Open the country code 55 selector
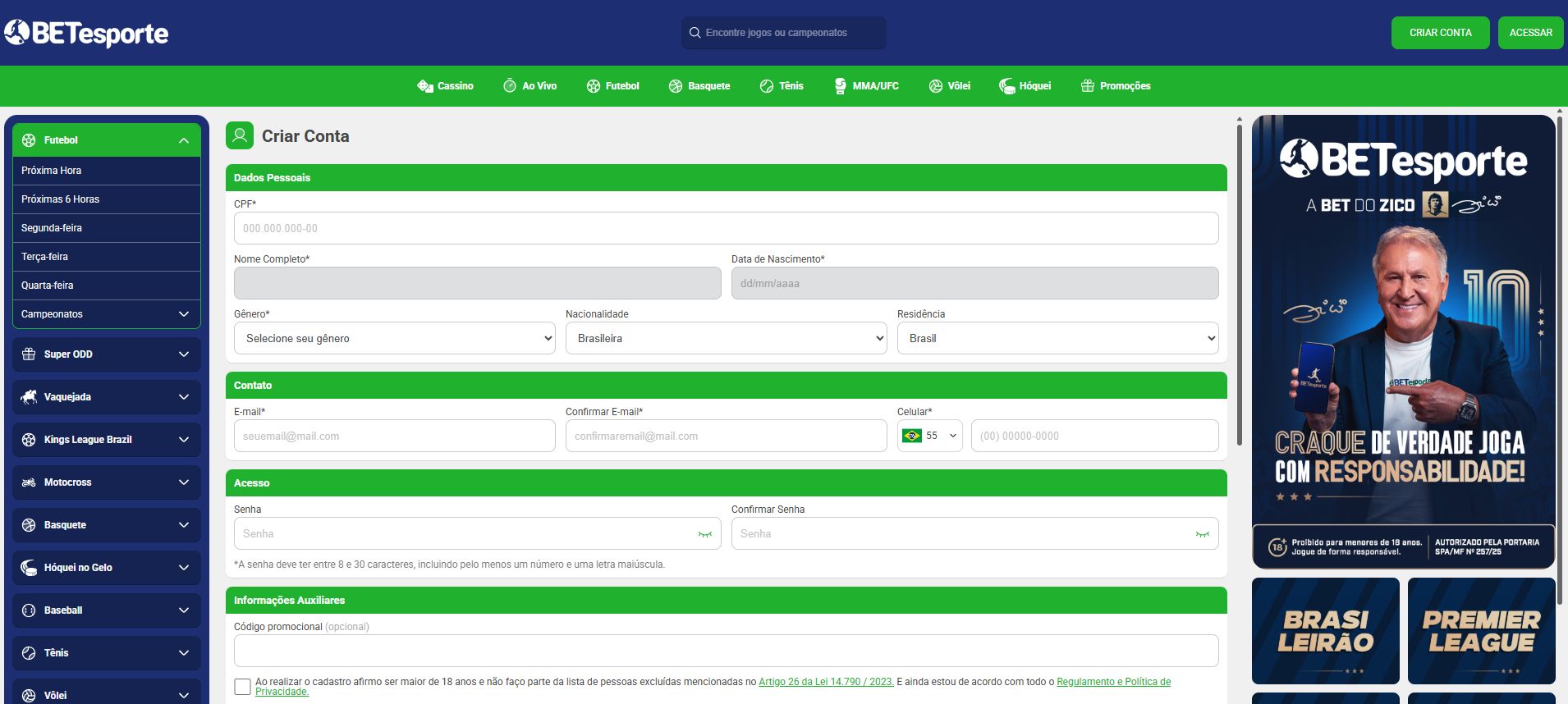The width and height of the screenshot is (1568, 704). [930, 436]
